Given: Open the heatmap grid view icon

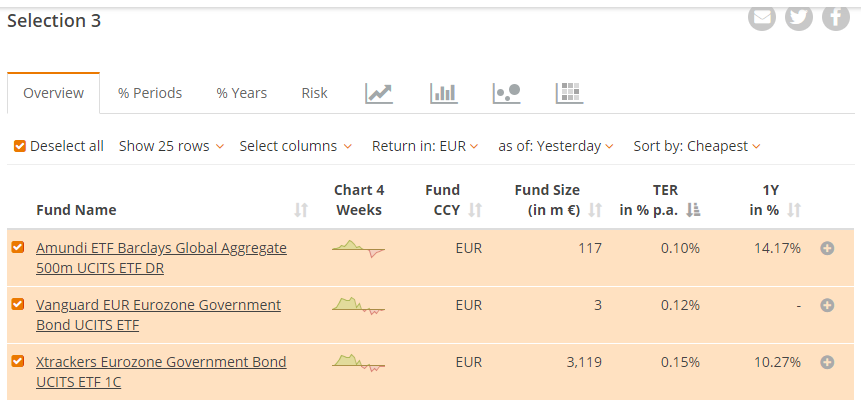Looking at the screenshot, I should coord(569,93).
